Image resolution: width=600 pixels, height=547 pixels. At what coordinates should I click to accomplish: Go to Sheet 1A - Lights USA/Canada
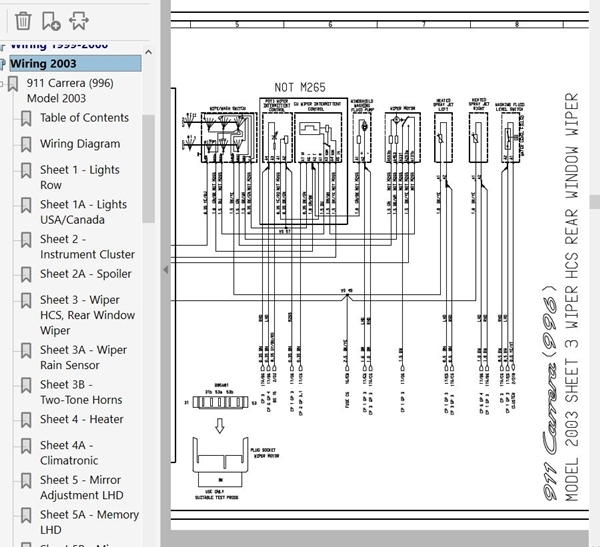(83, 212)
